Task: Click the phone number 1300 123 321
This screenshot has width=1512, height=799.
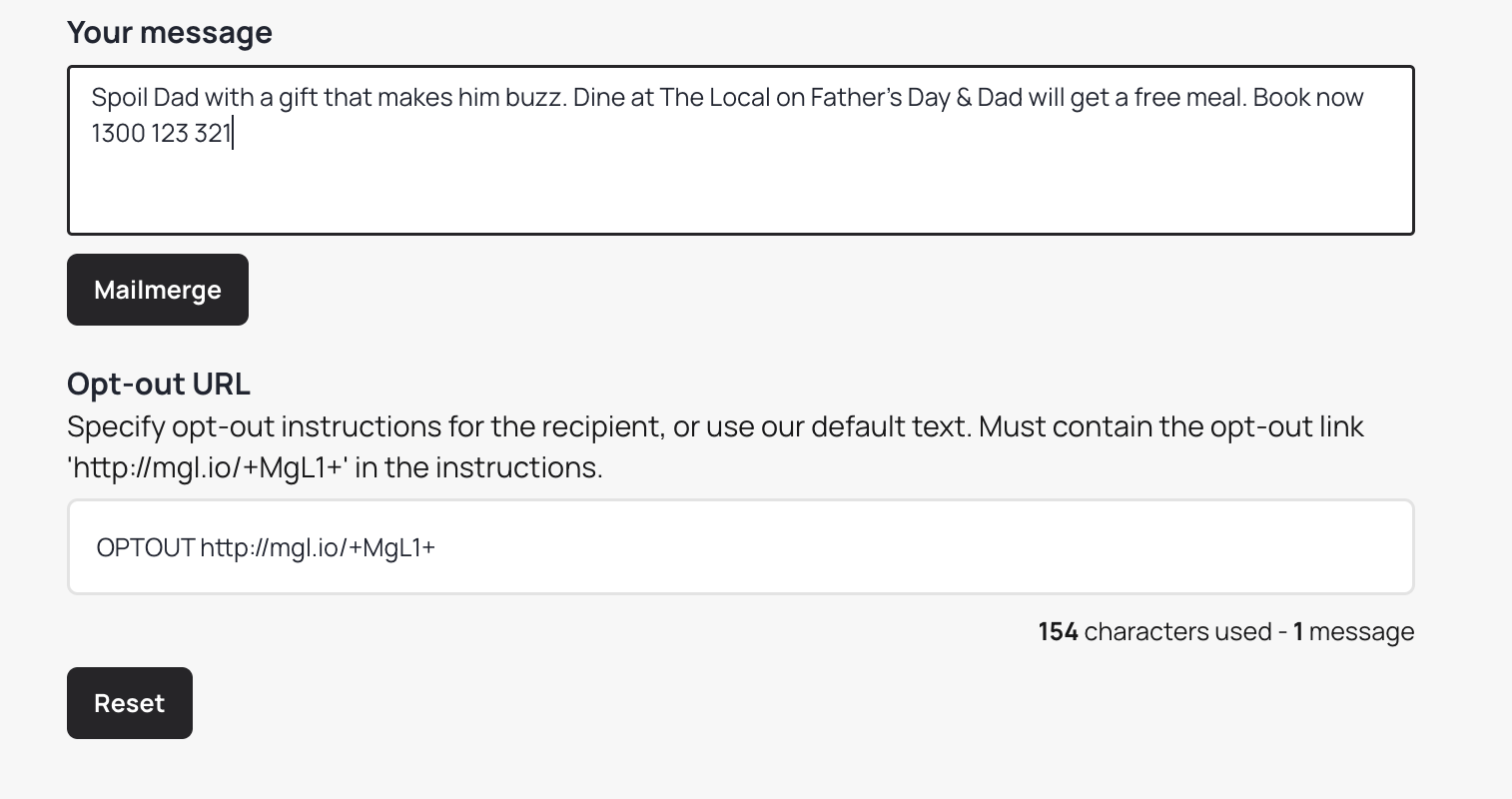Action: tap(161, 133)
